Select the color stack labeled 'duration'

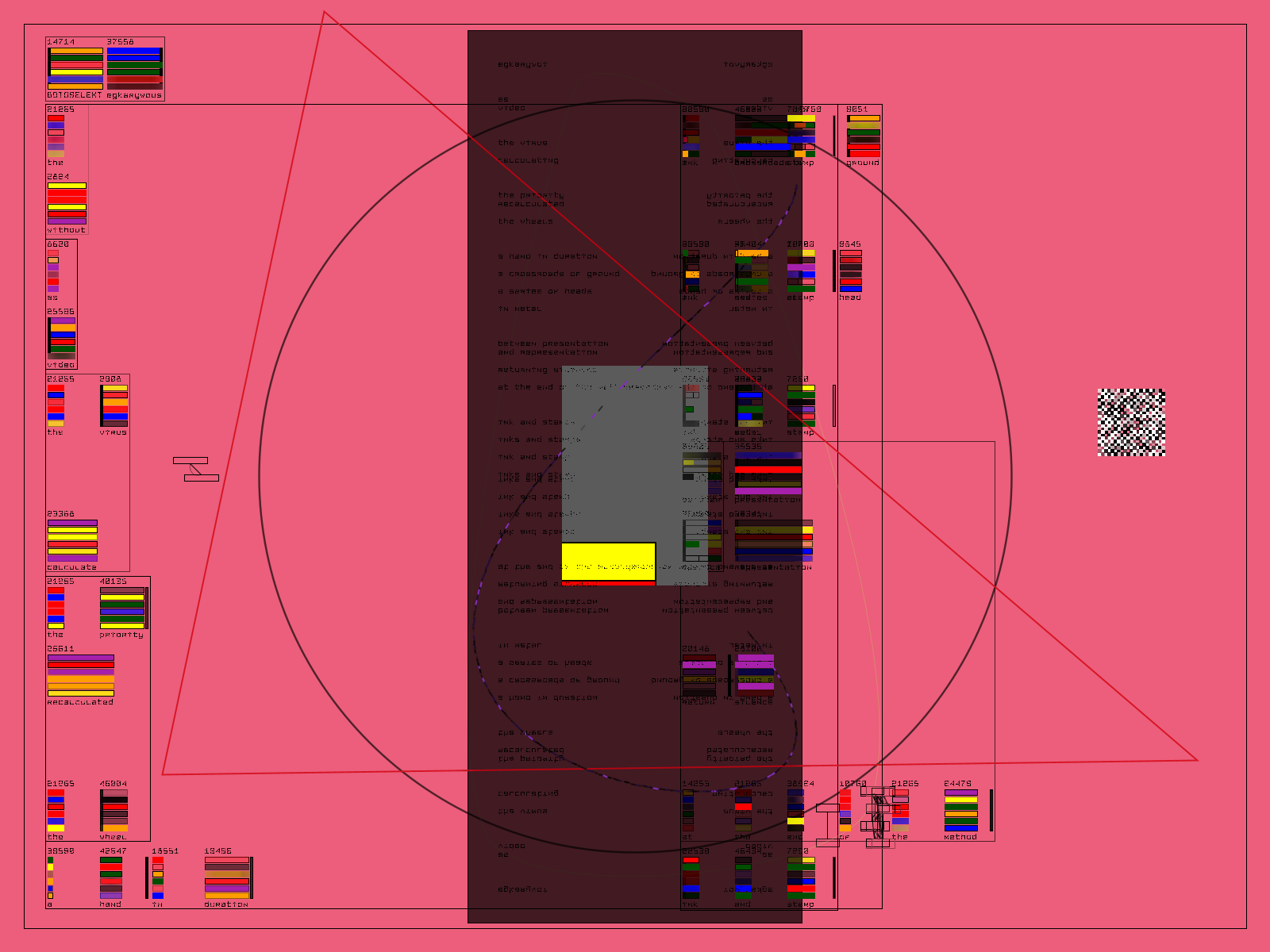pyautogui.click(x=227, y=877)
